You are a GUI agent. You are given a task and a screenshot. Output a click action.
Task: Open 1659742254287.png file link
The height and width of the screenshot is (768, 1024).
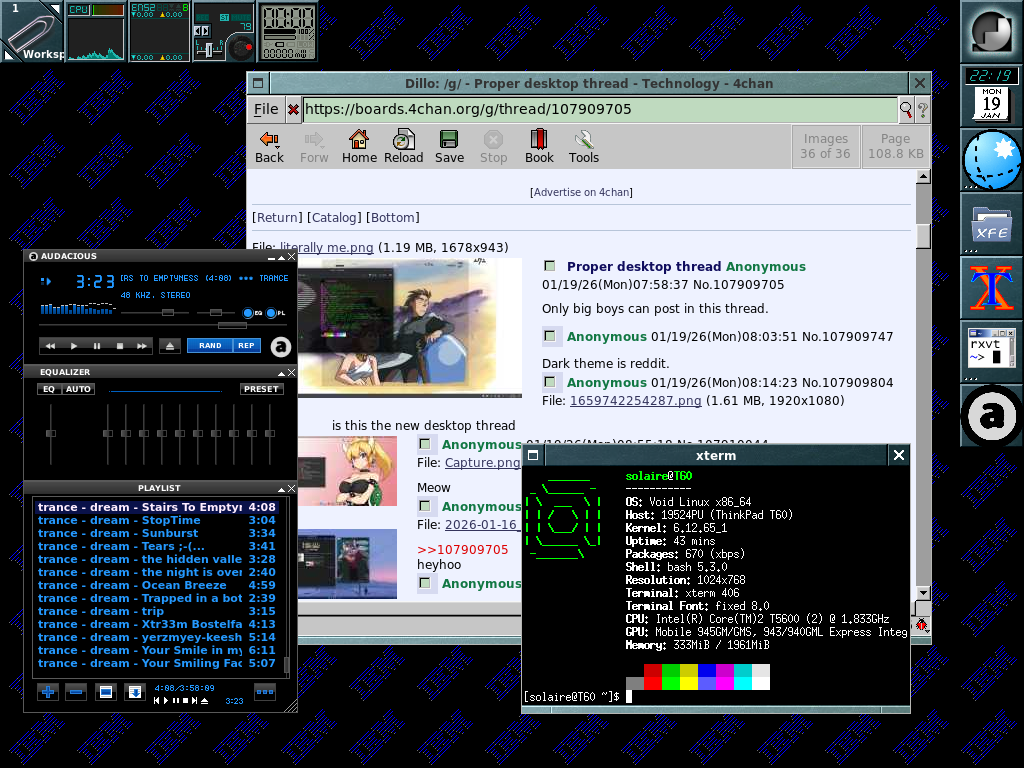click(x=635, y=400)
